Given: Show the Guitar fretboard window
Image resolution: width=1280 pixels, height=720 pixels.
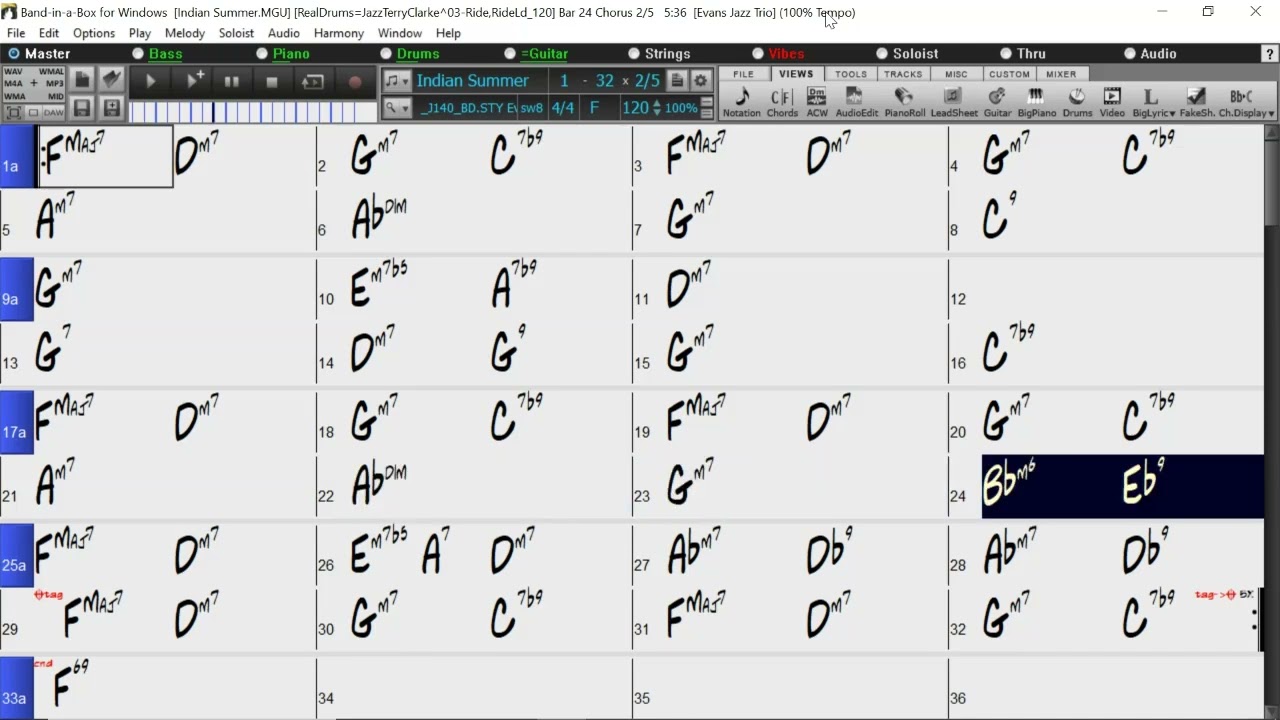Looking at the screenshot, I should [997, 102].
